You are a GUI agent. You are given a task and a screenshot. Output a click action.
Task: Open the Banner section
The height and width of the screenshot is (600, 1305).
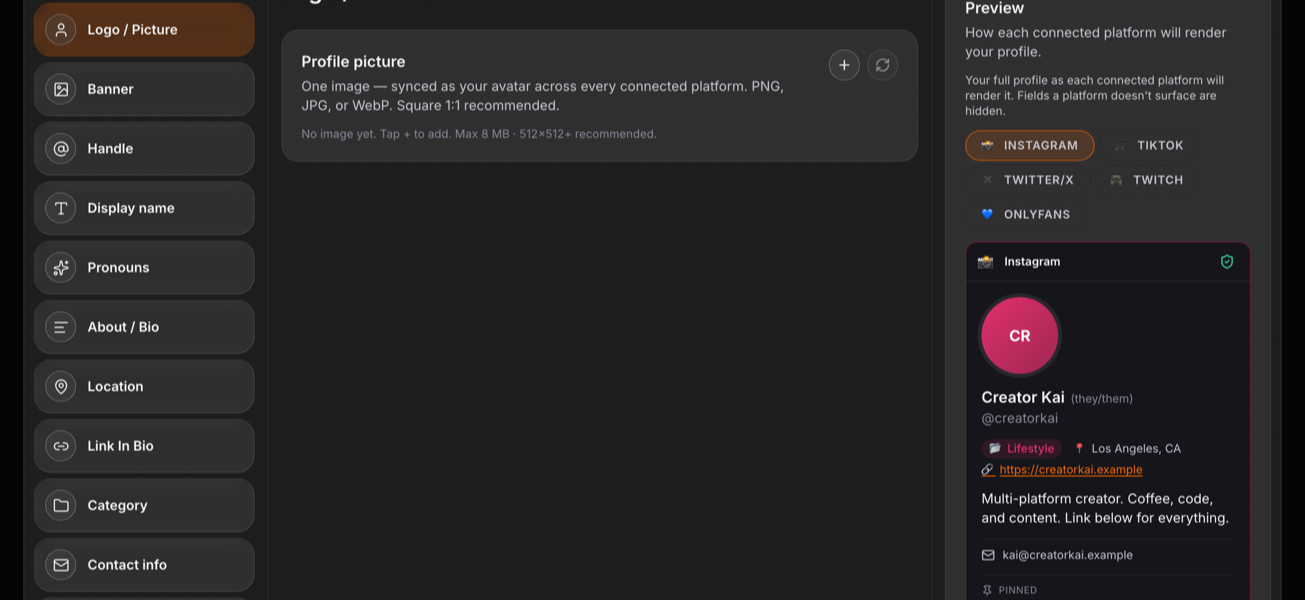(x=144, y=89)
